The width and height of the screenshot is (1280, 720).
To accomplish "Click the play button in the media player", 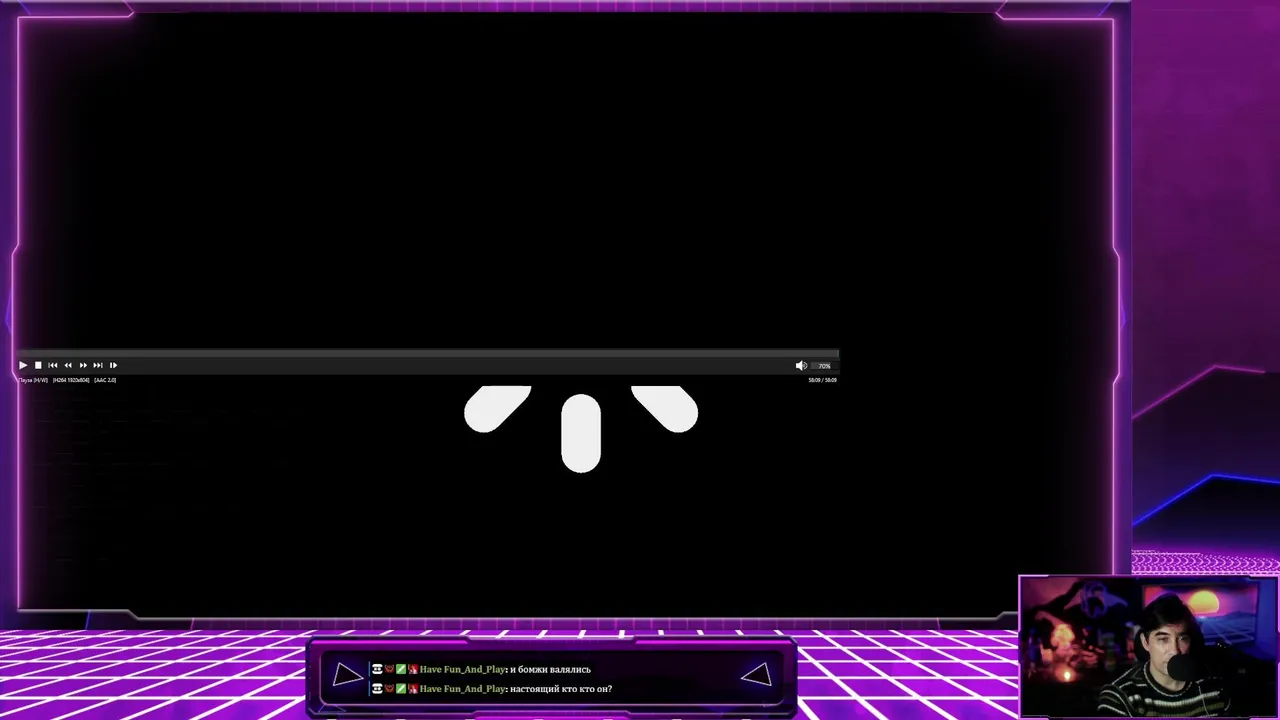I will click(23, 365).
